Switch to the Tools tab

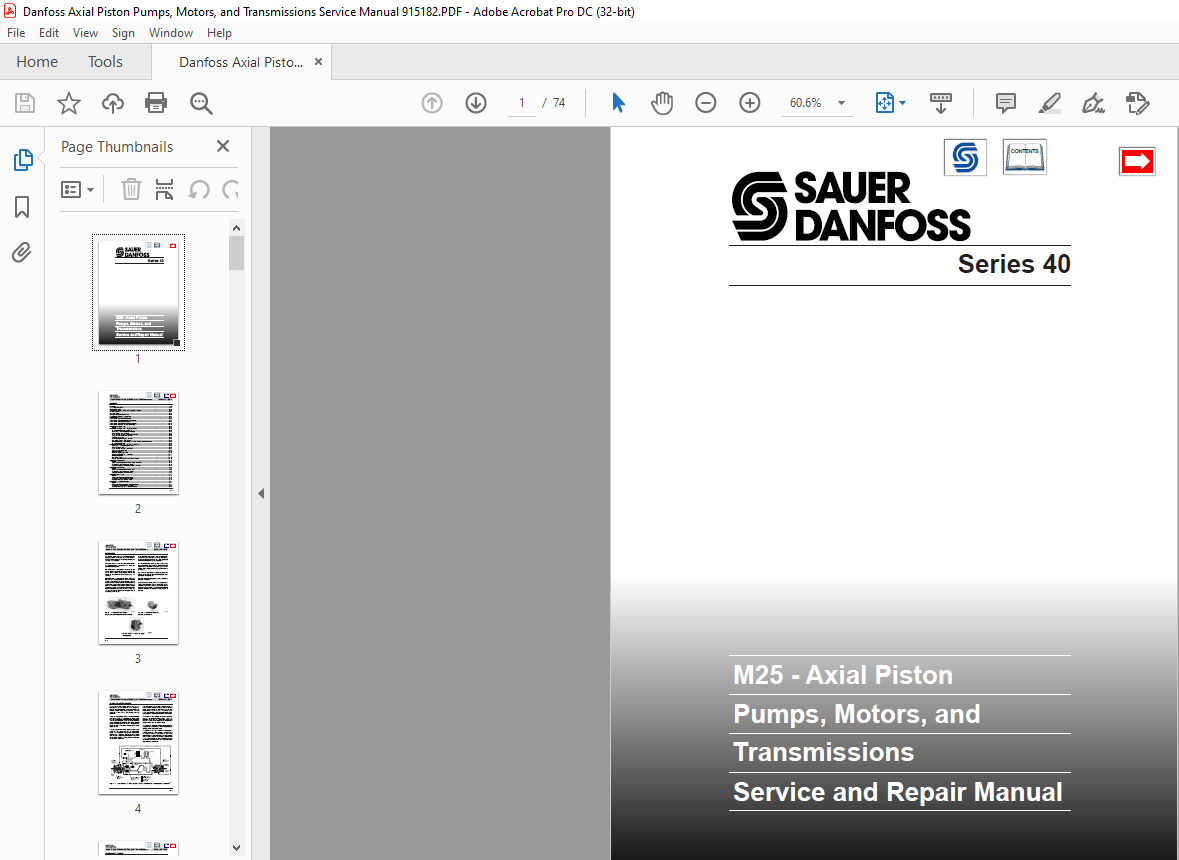coord(105,62)
